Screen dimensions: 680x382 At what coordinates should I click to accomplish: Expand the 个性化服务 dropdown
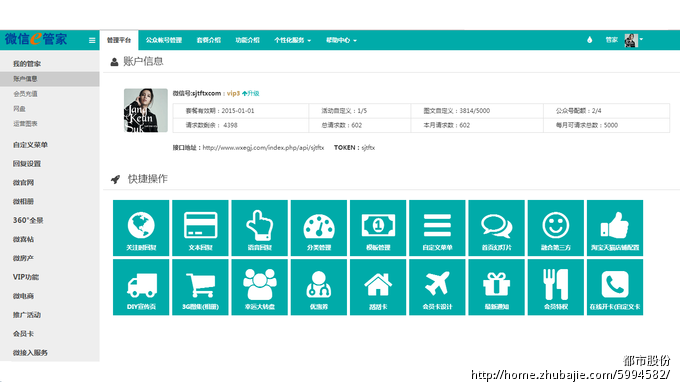(x=292, y=40)
